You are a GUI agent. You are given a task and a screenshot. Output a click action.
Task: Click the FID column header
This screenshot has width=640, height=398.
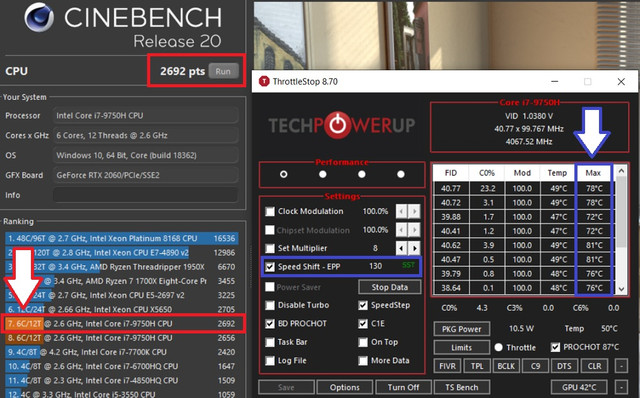(451, 173)
